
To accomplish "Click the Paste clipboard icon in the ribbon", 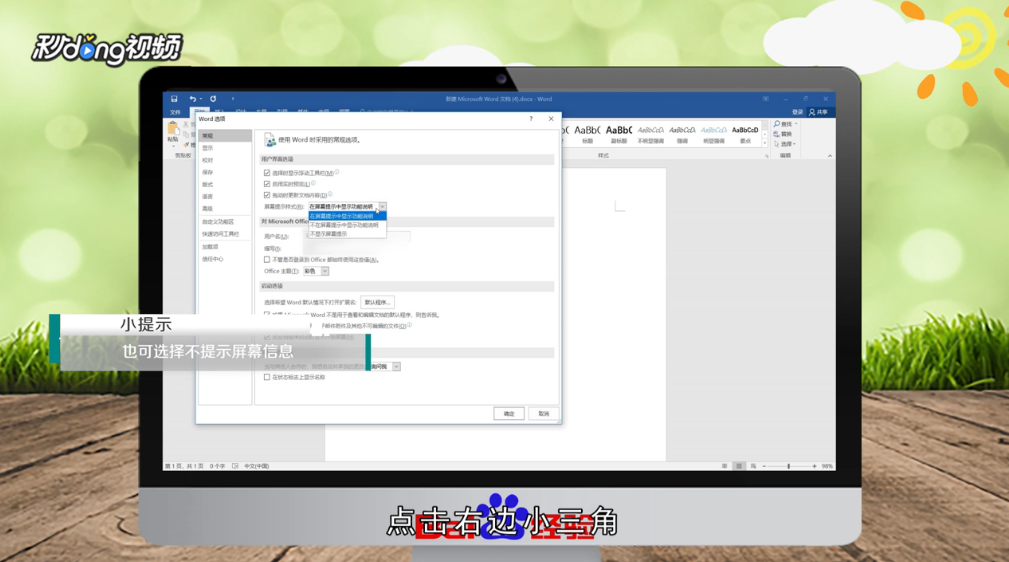I will 172,129.
